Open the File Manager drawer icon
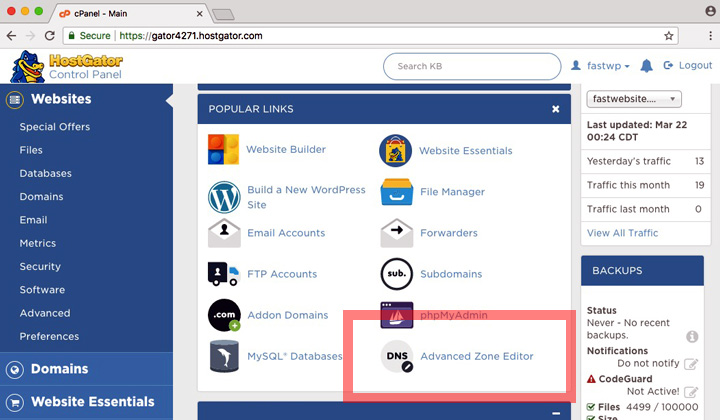The image size is (720, 420). [x=397, y=192]
